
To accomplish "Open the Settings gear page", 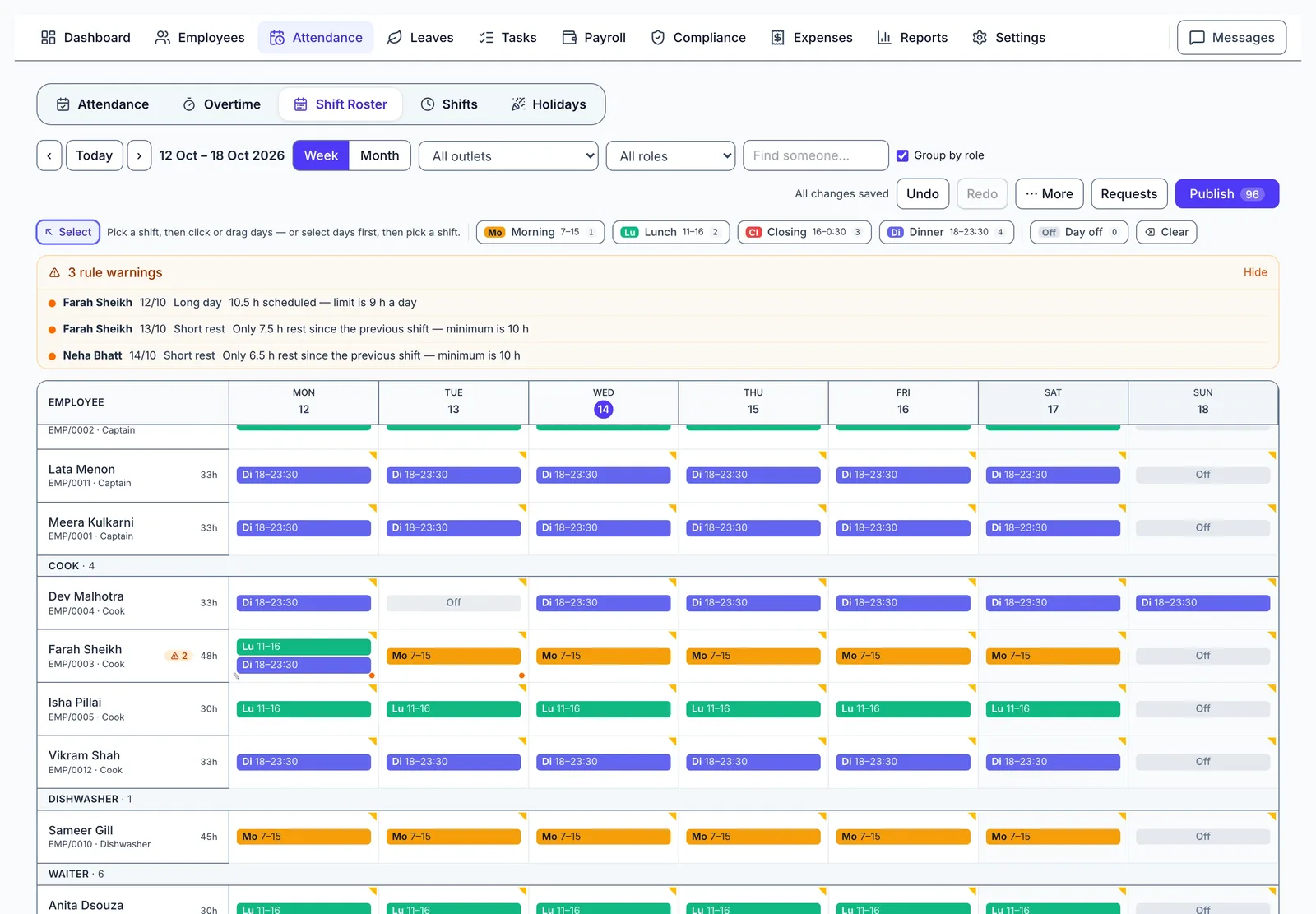I will 1008,38.
